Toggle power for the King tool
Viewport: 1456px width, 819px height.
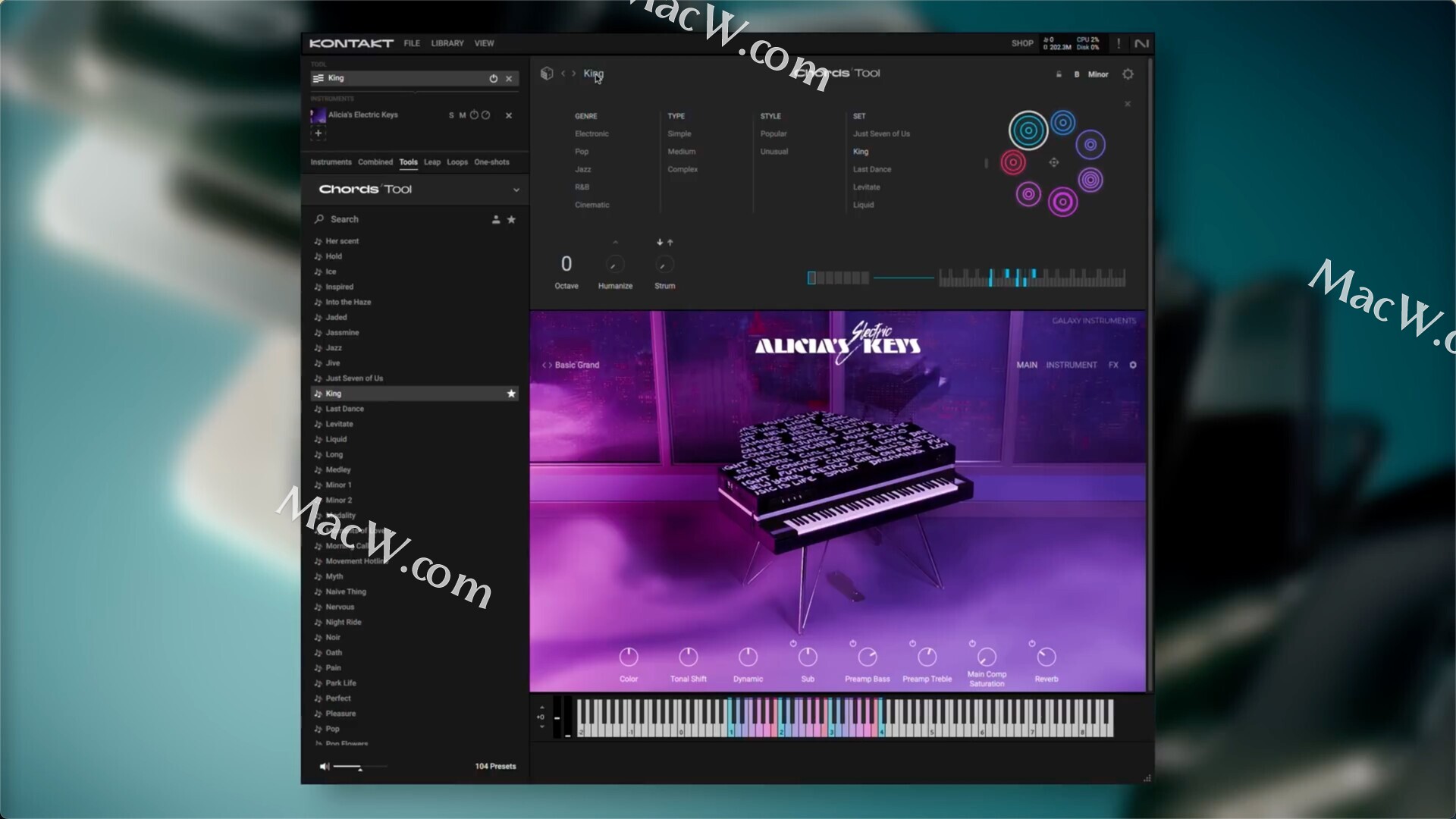pos(494,79)
